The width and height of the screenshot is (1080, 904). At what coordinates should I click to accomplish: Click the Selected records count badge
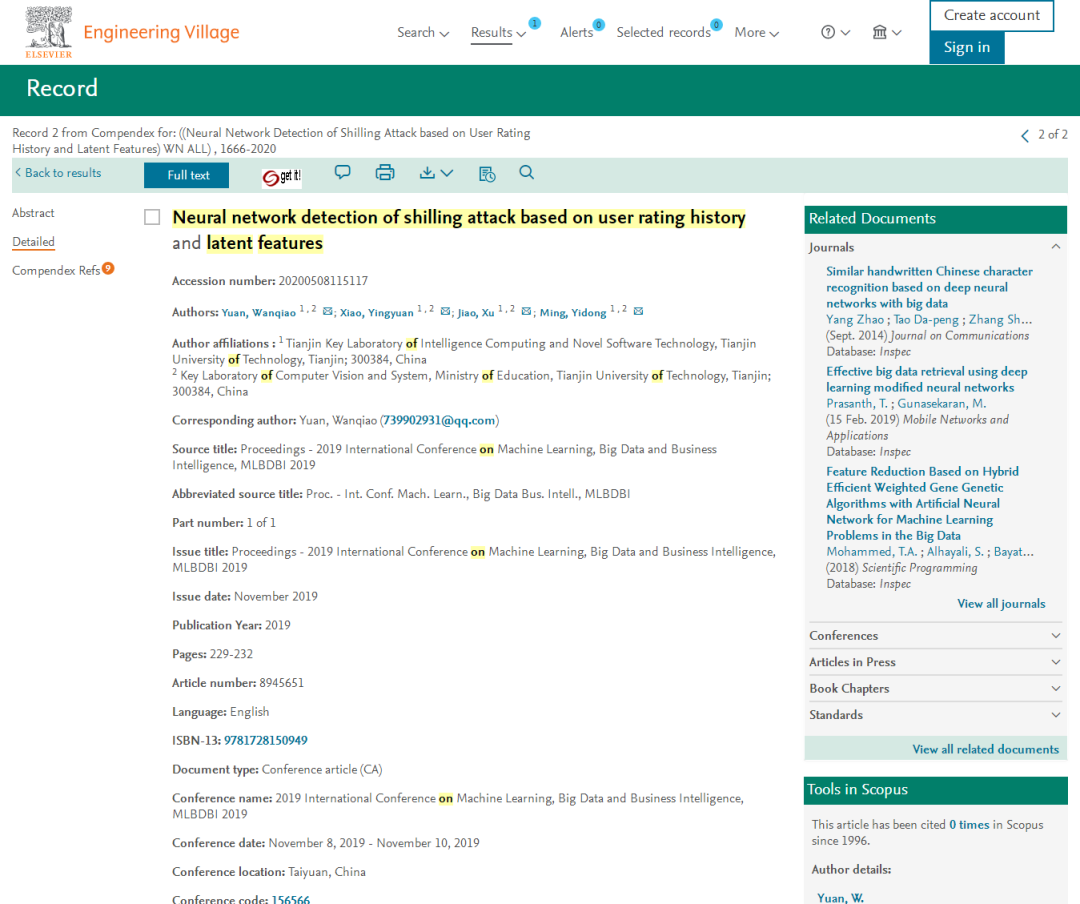point(716,25)
